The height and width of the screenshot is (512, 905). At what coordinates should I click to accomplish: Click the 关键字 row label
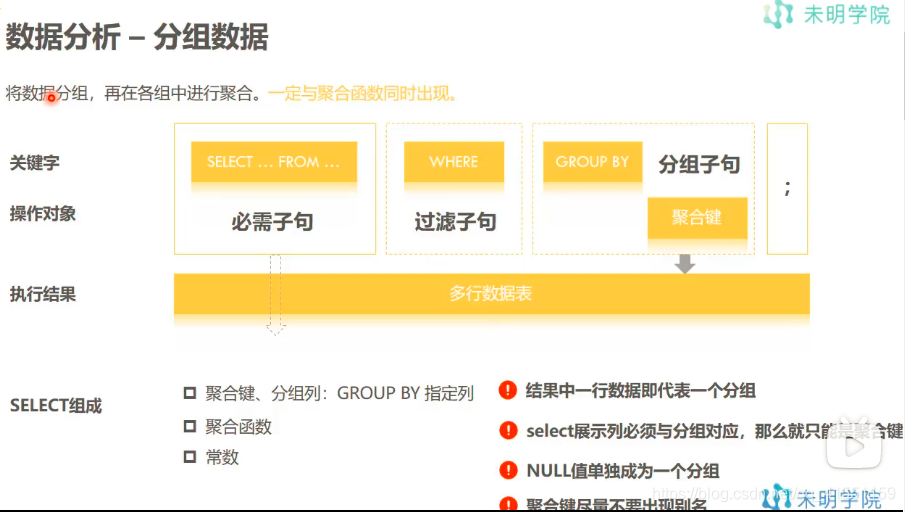35,163
